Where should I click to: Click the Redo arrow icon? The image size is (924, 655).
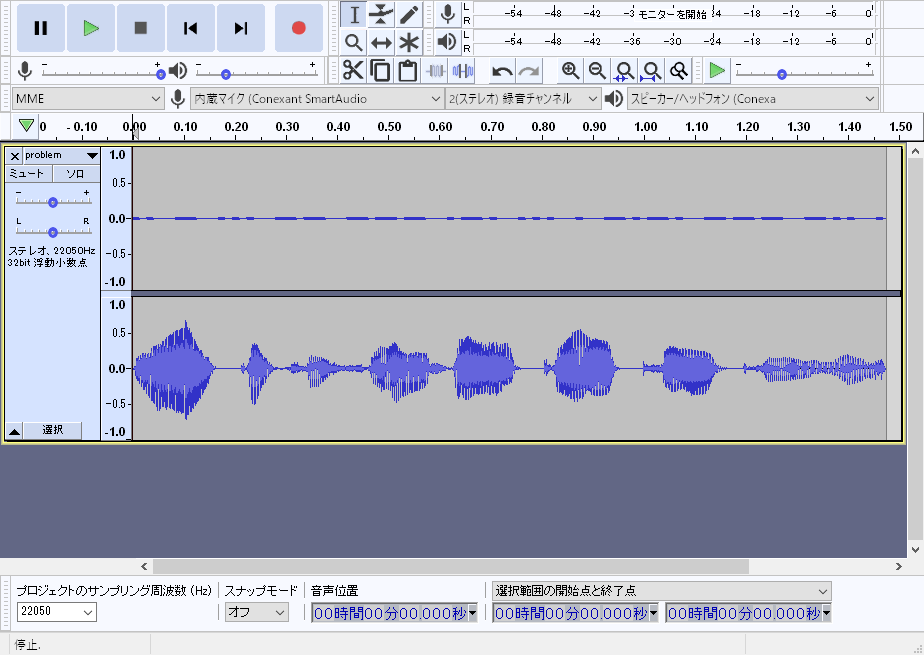click(529, 71)
